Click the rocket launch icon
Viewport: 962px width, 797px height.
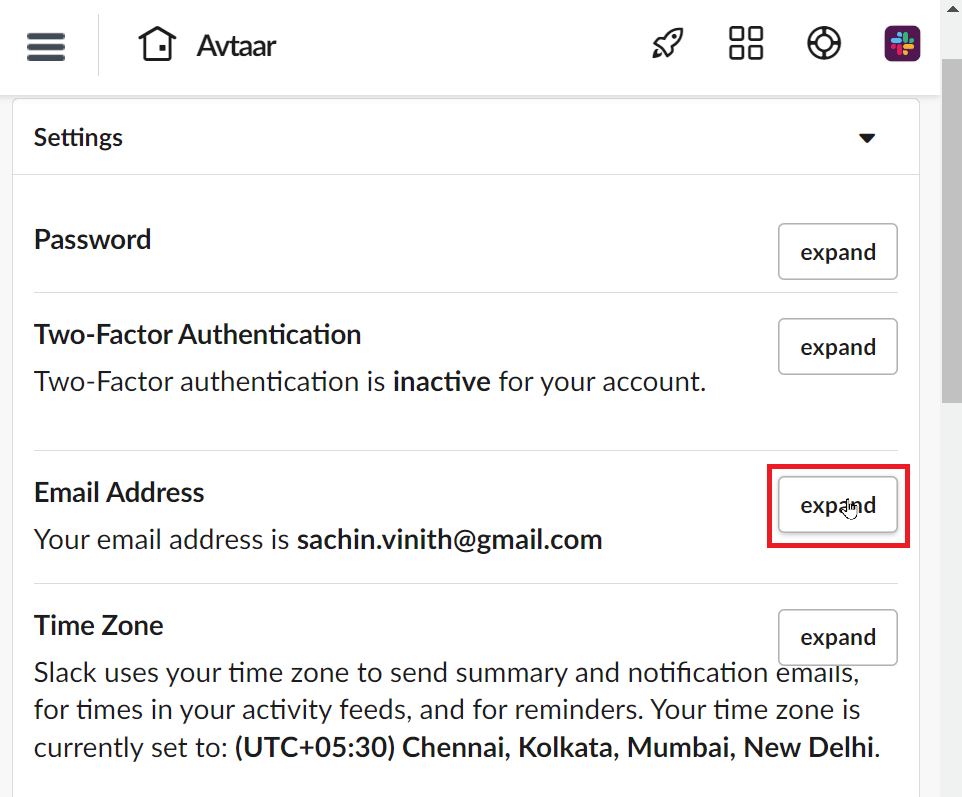(667, 44)
